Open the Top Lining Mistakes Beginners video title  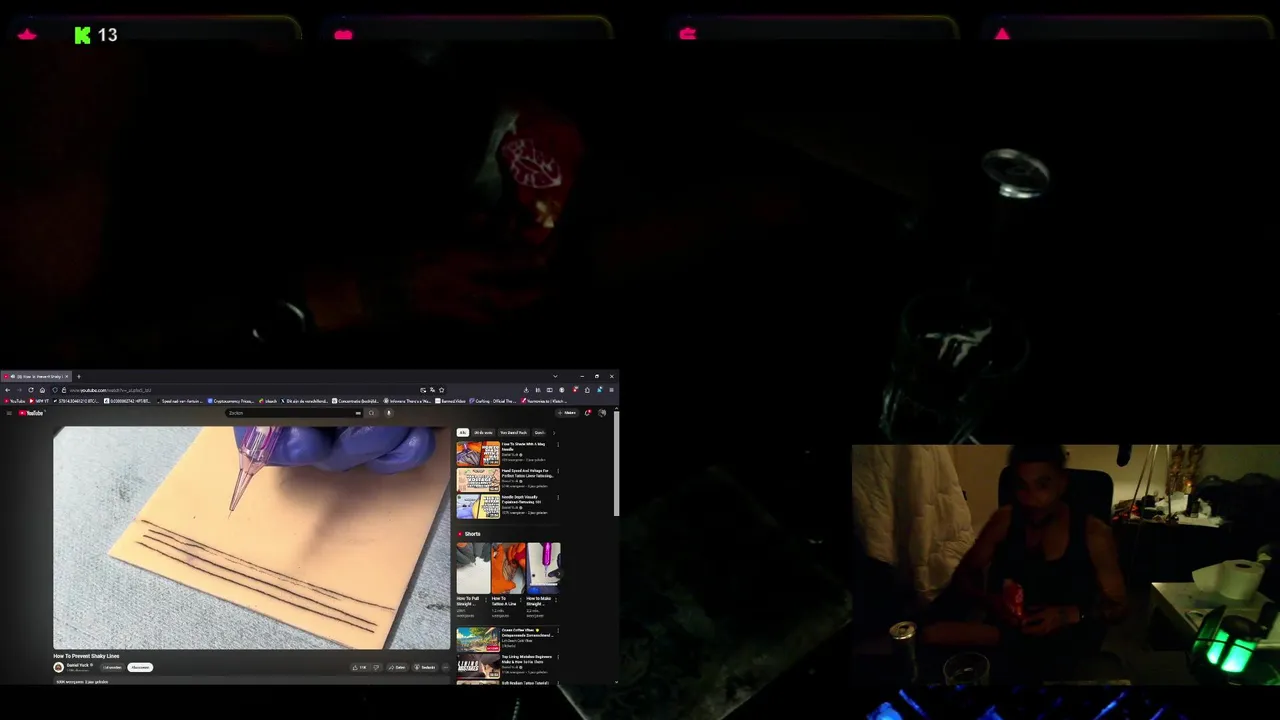coord(526,658)
